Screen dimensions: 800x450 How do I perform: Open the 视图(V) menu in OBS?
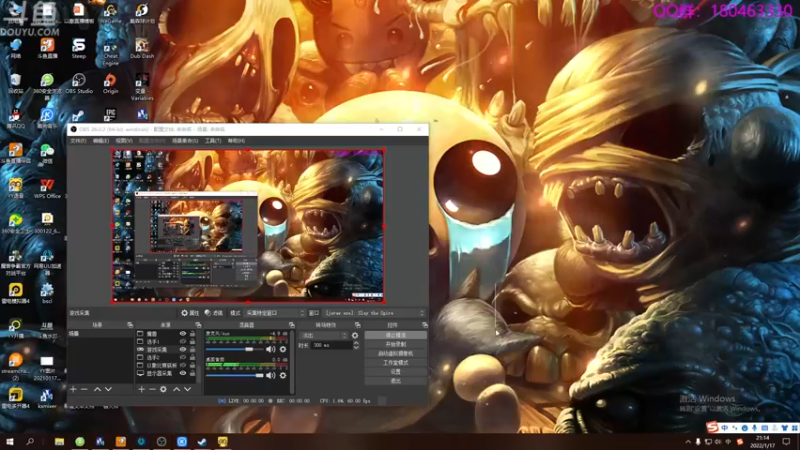[x=124, y=141]
